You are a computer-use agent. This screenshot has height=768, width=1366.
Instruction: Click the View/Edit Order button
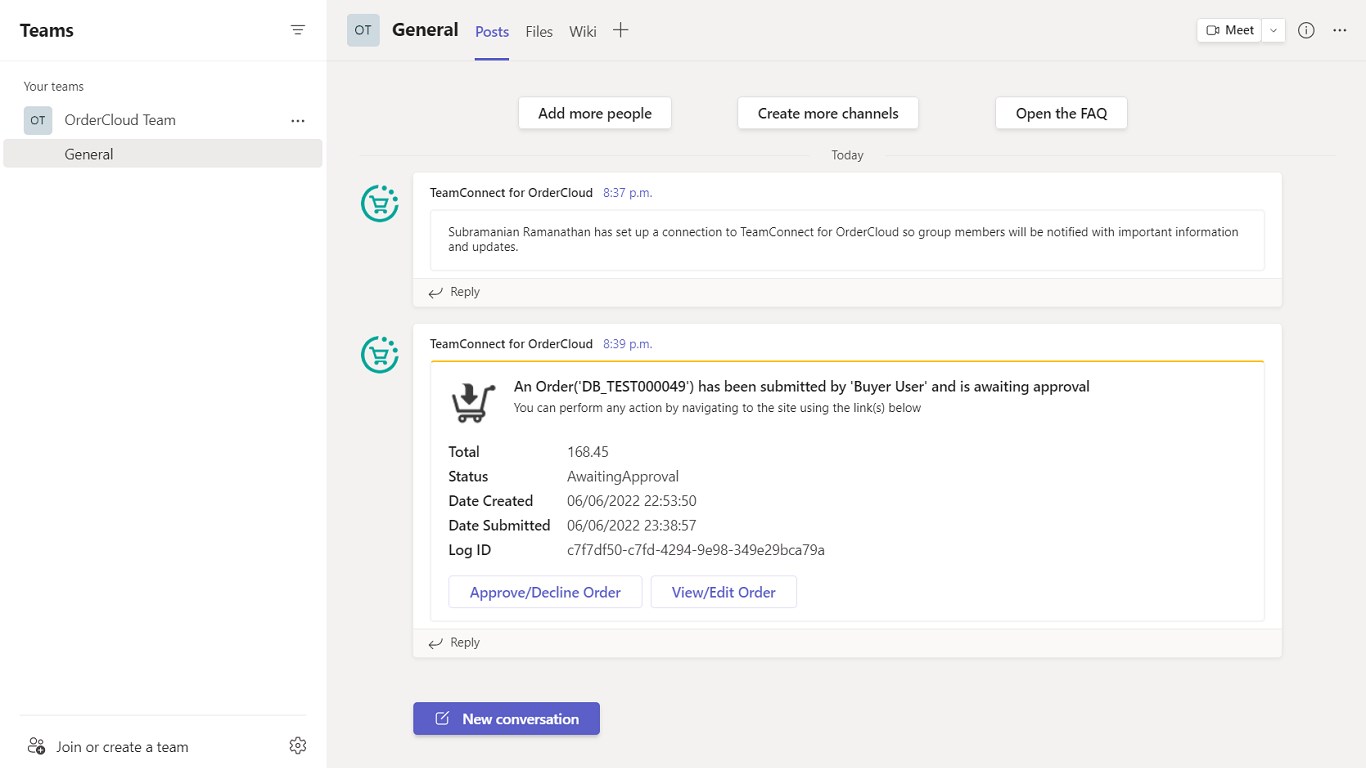(723, 592)
